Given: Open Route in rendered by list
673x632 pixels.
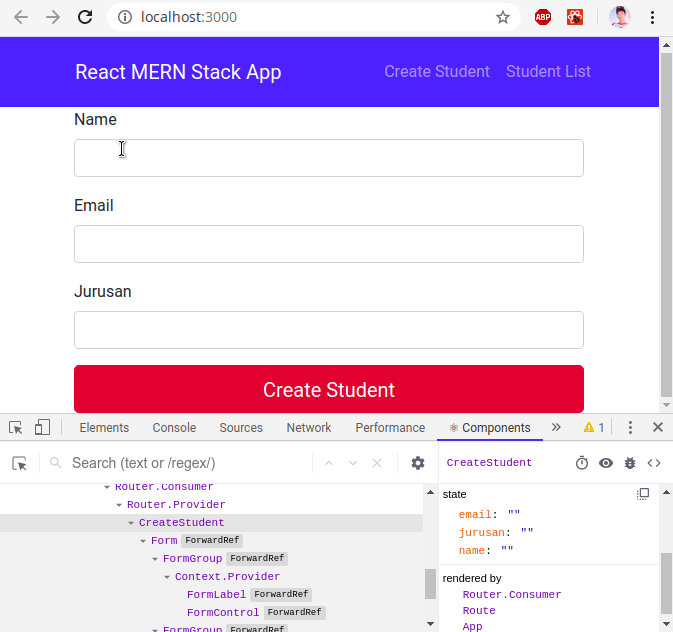Looking at the screenshot, I should (479, 611).
